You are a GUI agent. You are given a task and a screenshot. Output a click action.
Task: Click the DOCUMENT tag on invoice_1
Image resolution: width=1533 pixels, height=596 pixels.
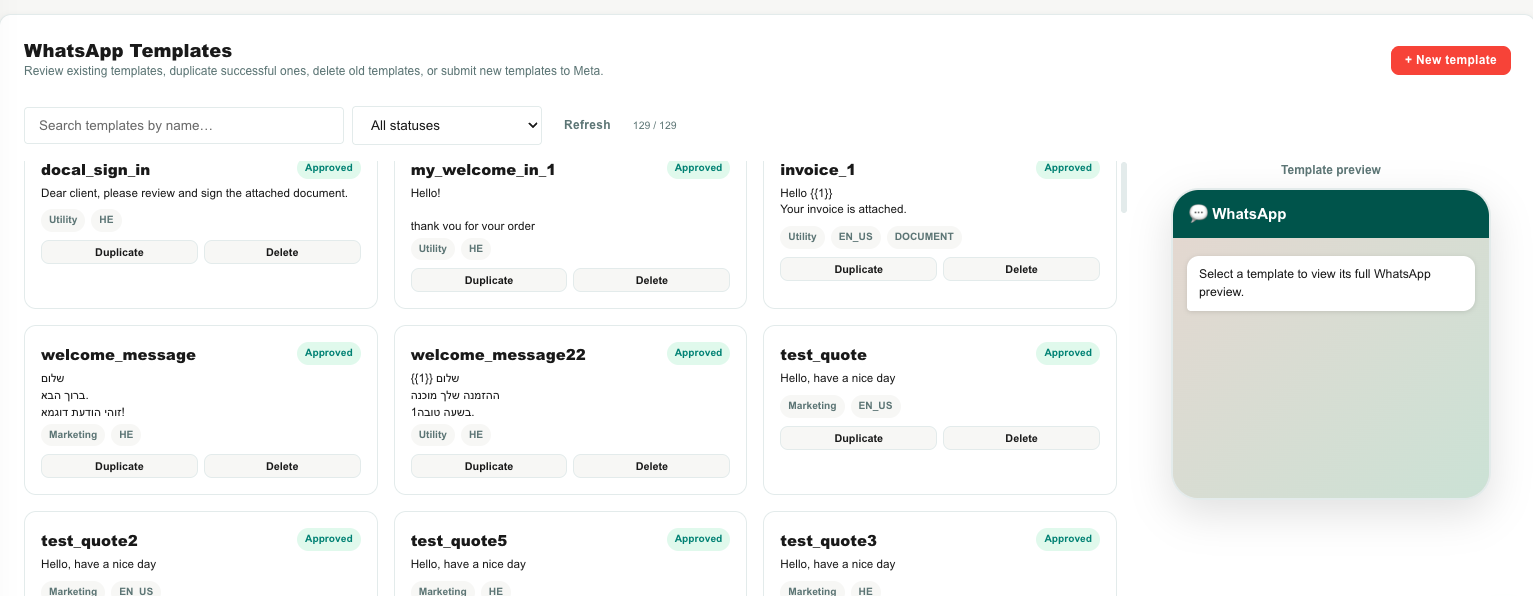coord(924,237)
